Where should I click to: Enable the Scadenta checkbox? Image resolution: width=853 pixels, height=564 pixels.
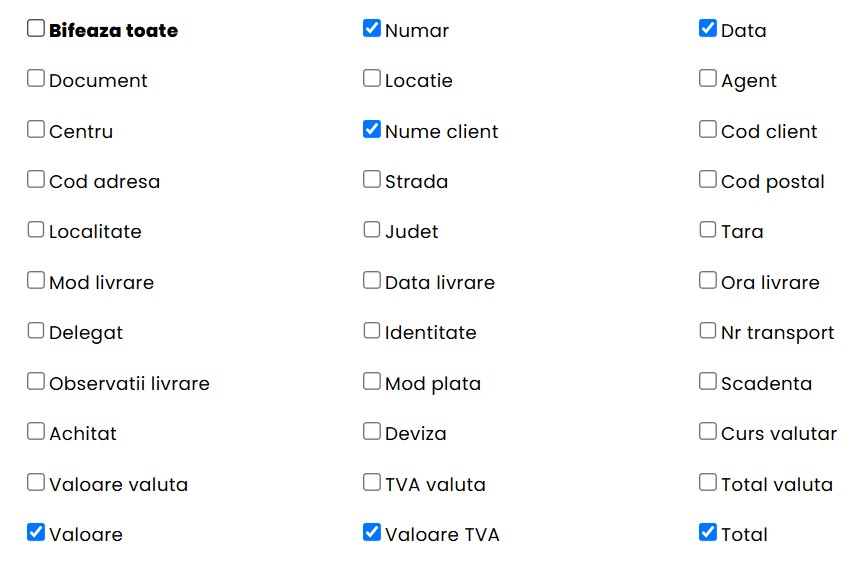click(x=708, y=381)
